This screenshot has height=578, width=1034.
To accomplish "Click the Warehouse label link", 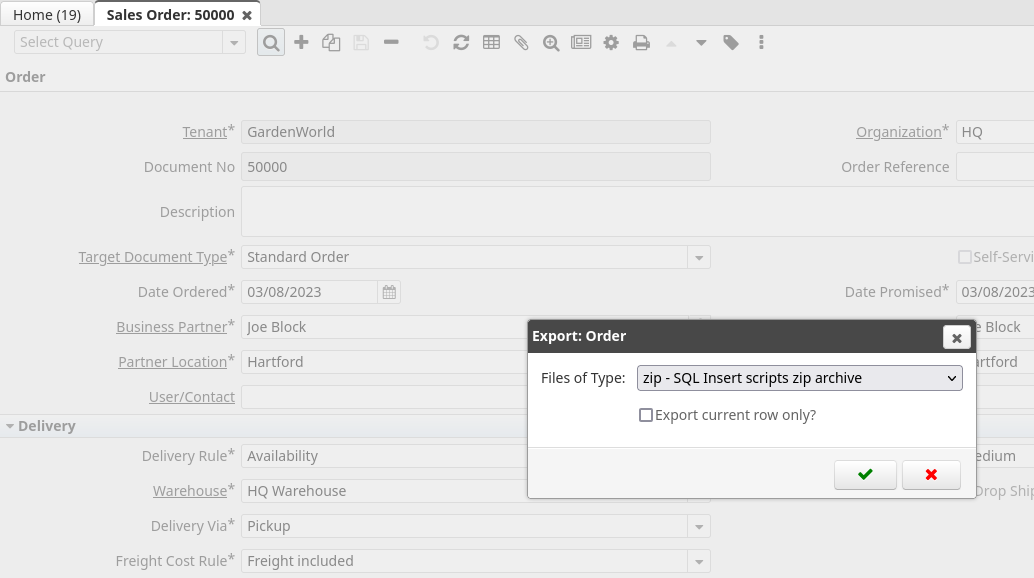I will click(x=190, y=491).
